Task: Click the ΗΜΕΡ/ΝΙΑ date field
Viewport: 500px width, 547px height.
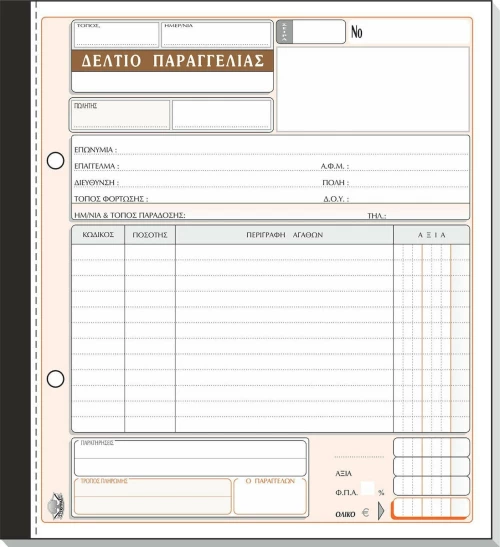Action: [x=216, y=35]
